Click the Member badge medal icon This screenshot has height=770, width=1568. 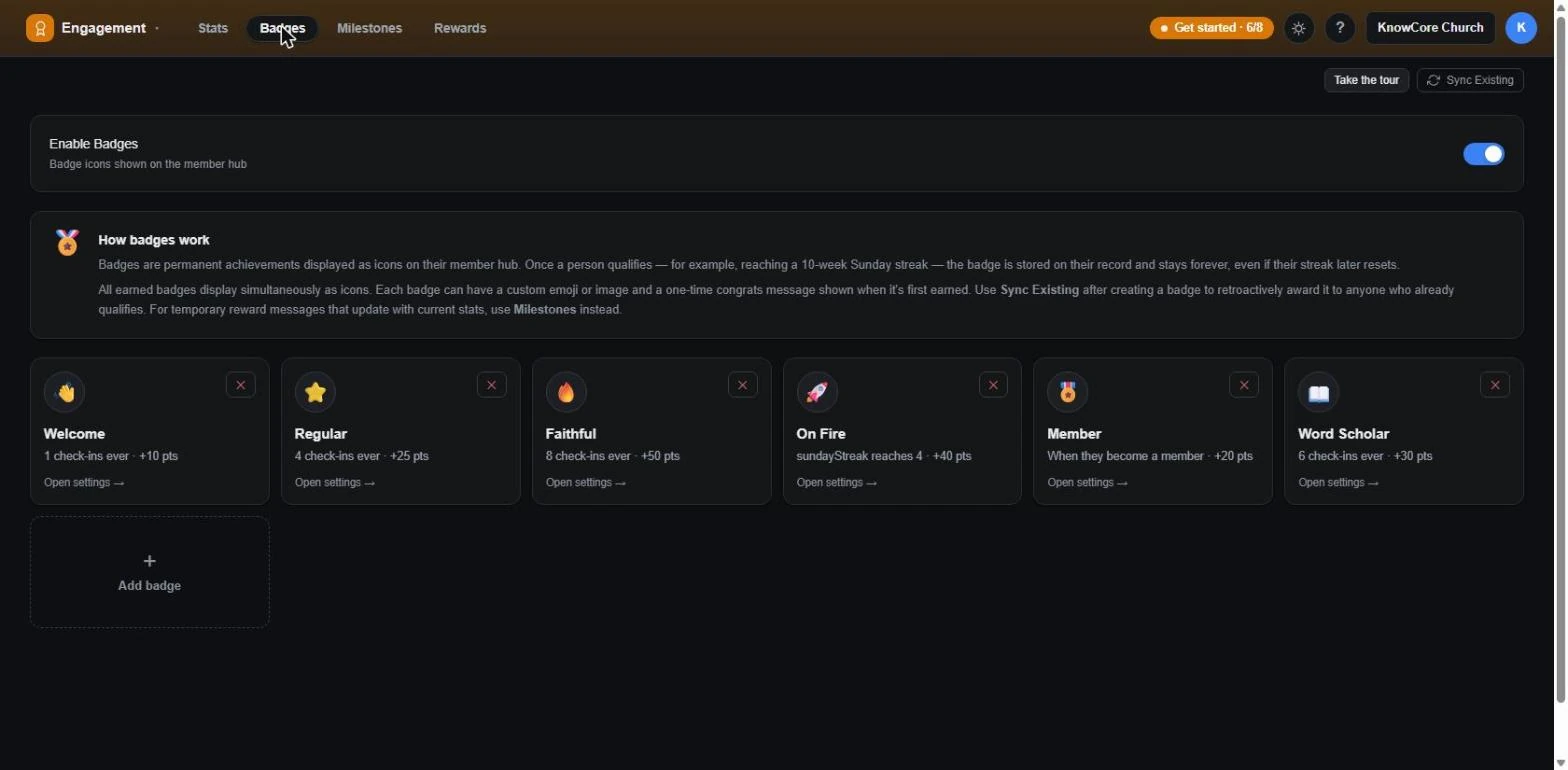1068,392
